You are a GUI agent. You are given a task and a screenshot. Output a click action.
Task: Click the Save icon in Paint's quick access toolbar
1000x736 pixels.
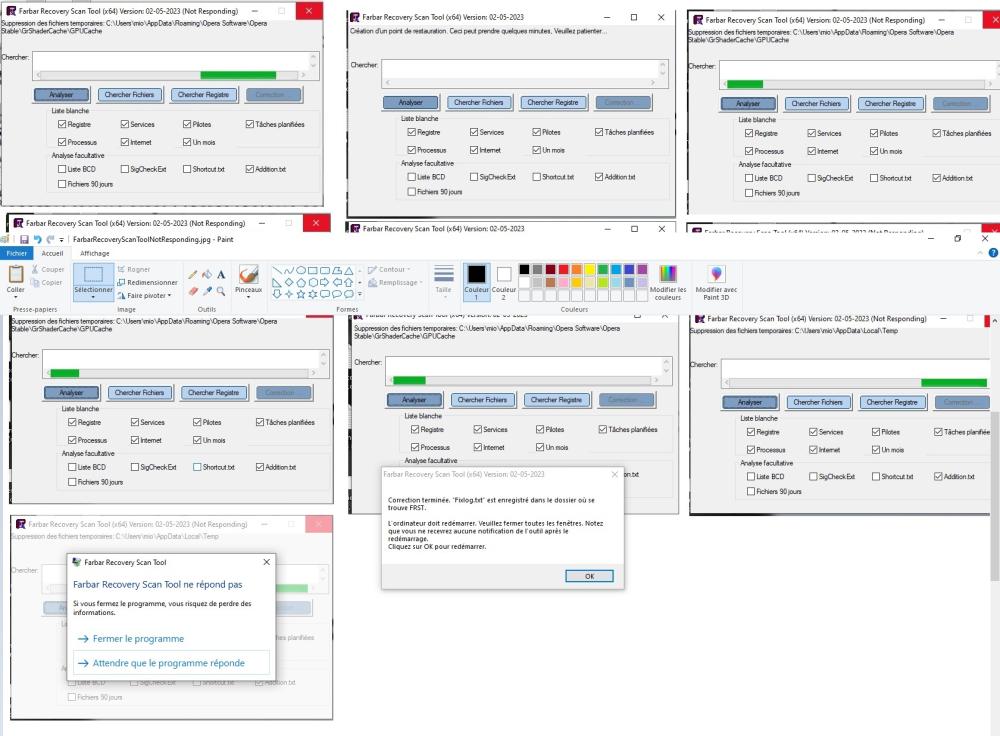coord(24,239)
